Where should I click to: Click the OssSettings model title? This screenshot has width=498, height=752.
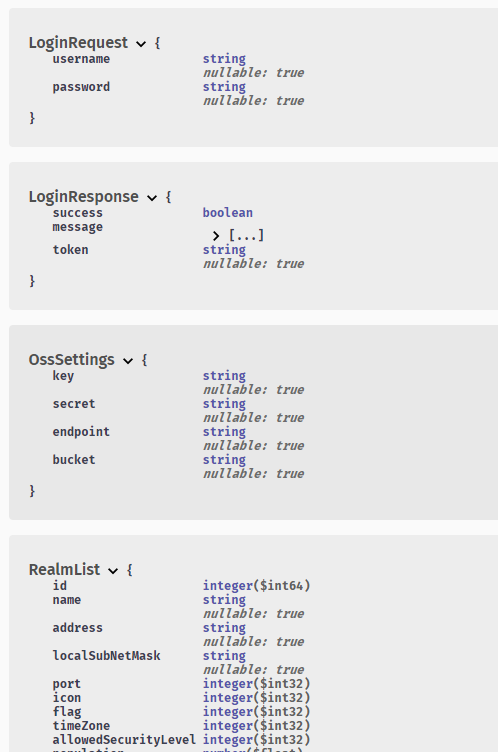[x=71, y=360]
